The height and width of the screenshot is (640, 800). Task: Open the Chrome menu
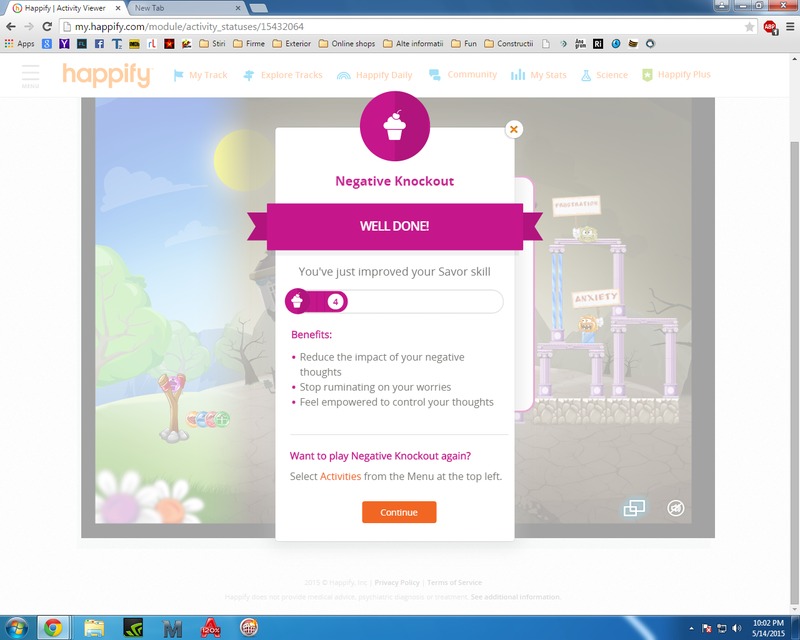point(790,27)
